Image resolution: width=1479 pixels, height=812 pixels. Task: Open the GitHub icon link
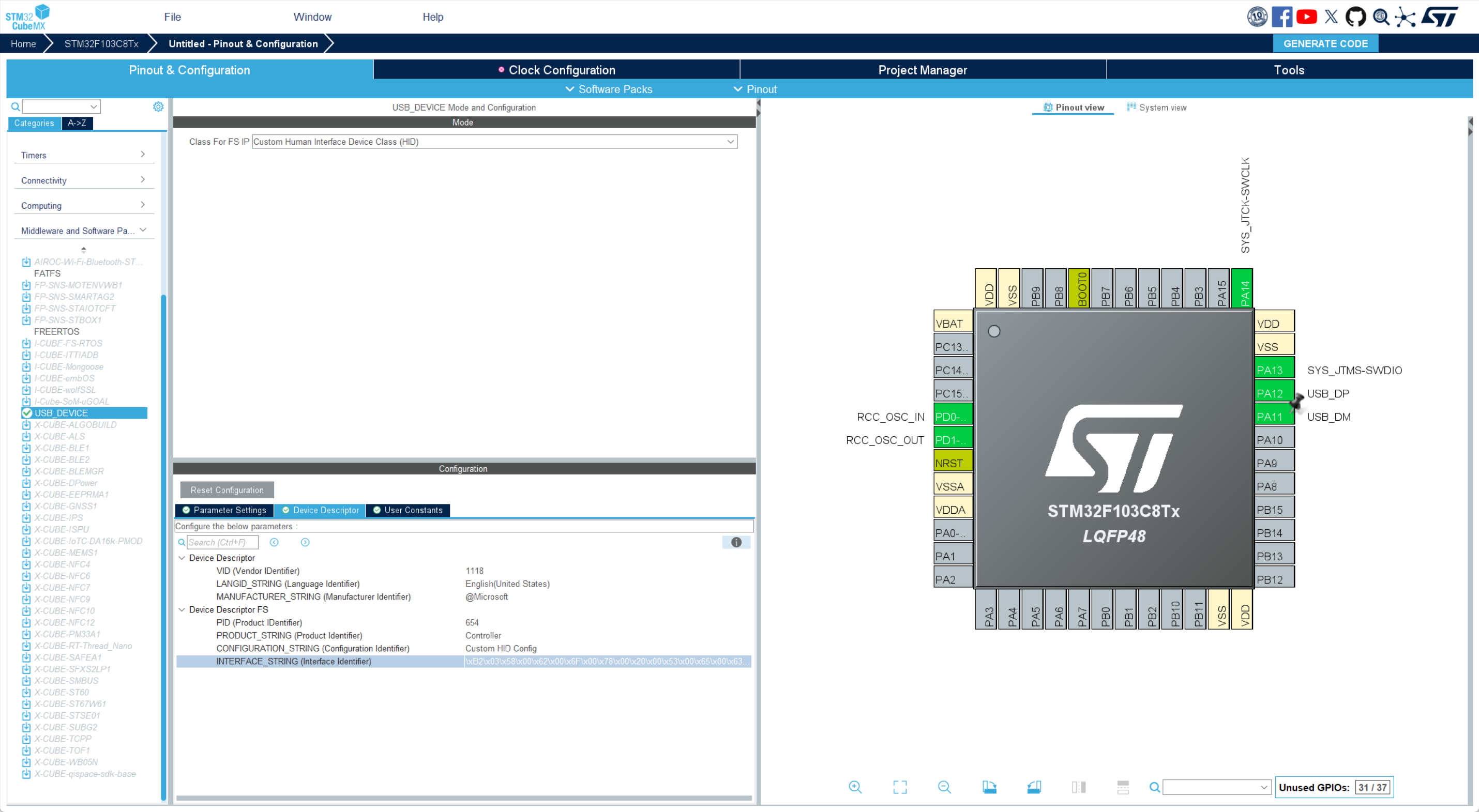(1355, 17)
